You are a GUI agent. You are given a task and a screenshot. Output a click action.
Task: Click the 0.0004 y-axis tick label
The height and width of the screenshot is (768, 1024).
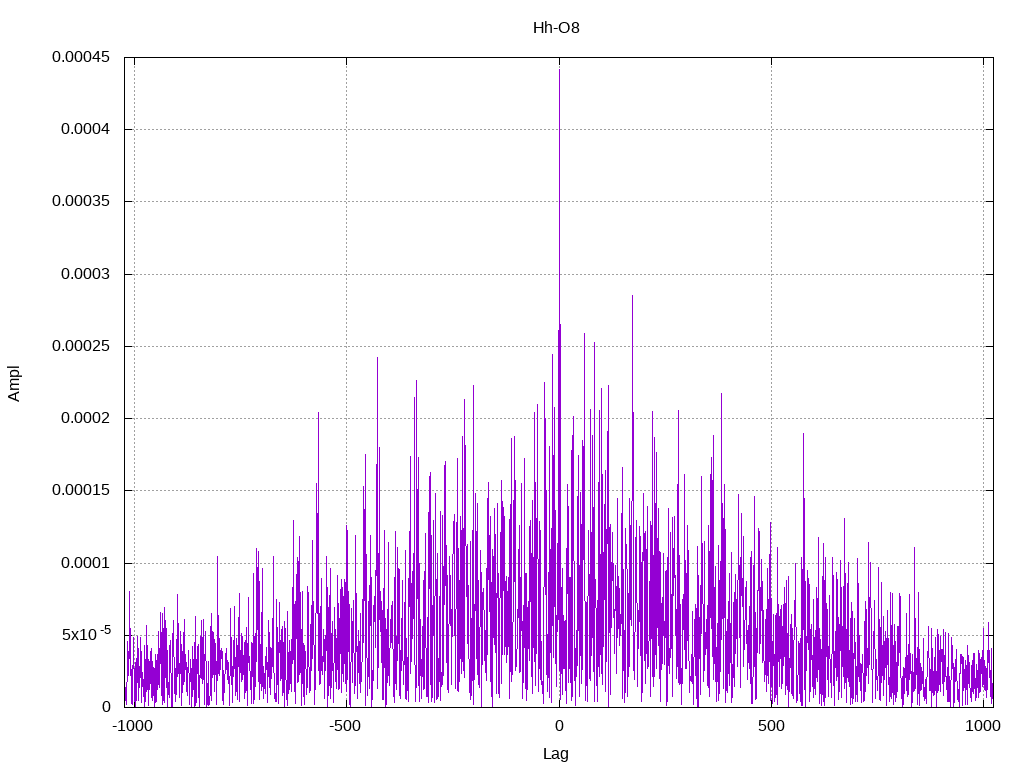point(86,129)
